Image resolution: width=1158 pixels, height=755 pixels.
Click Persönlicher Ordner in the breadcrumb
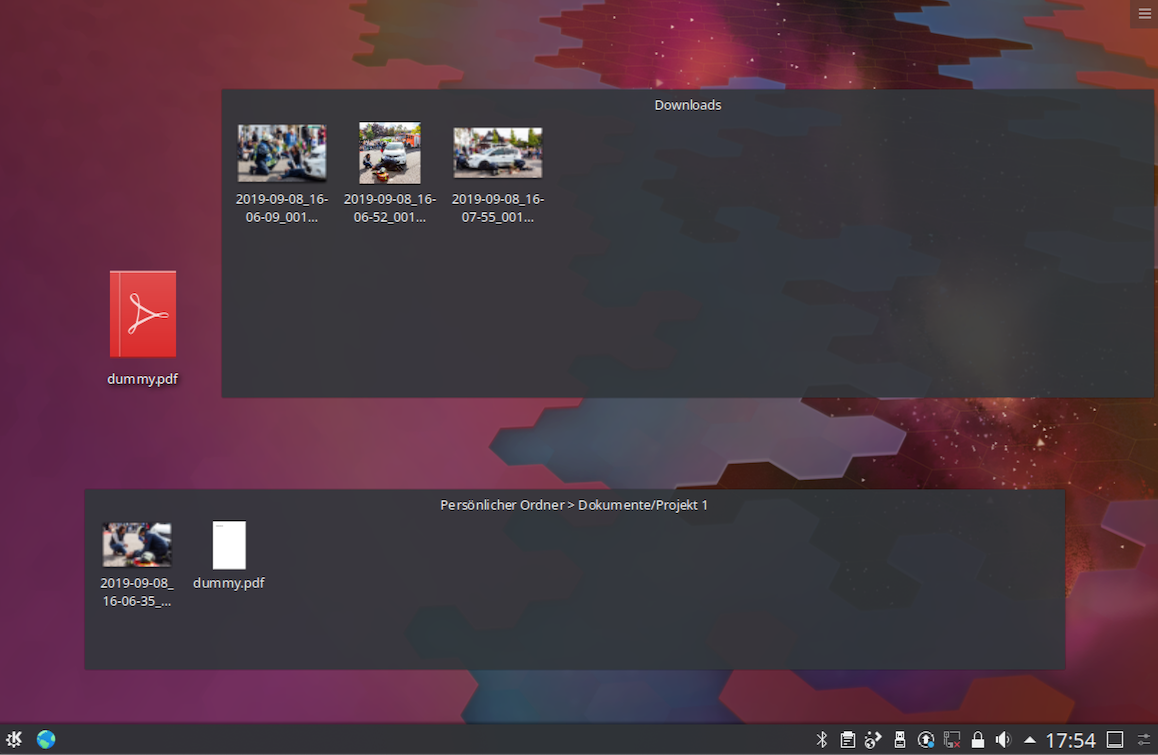tap(502, 505)
